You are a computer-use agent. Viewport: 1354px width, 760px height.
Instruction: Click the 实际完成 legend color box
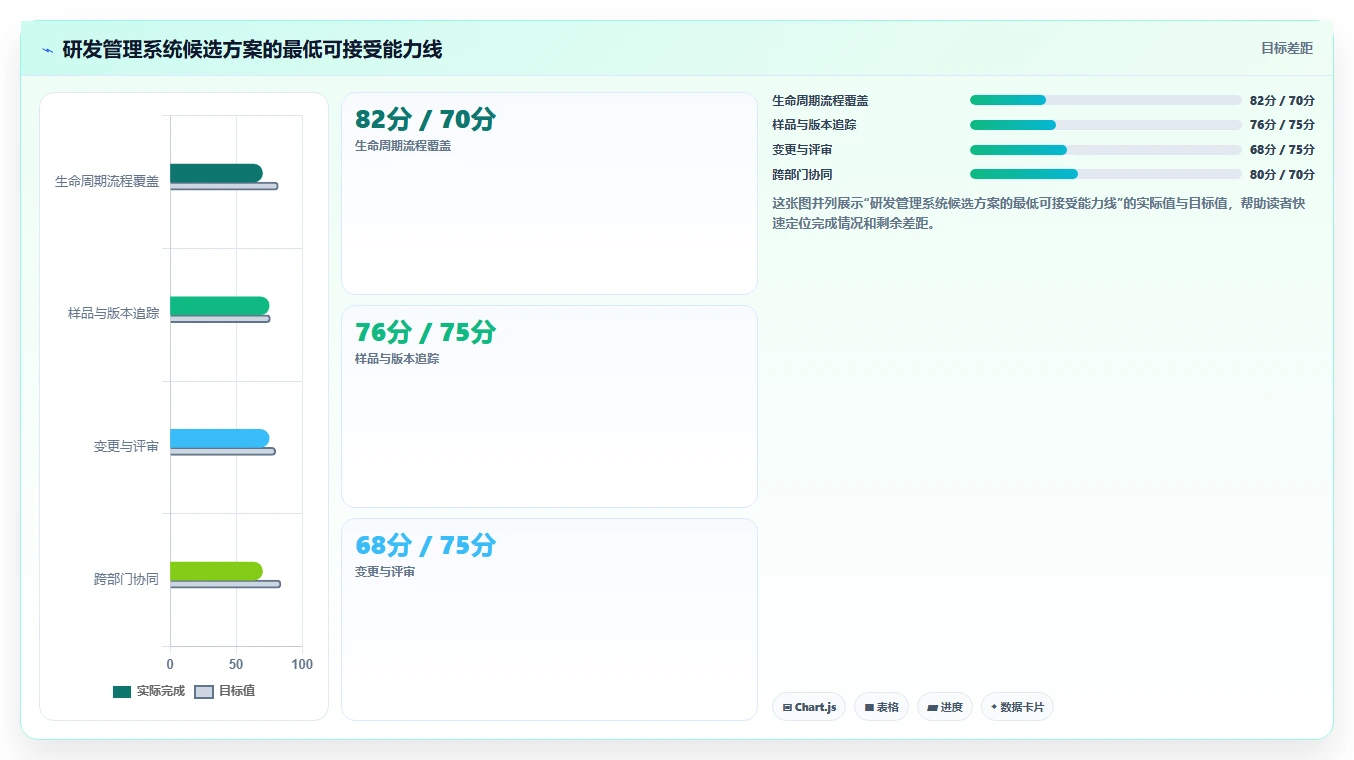(122, 692)
